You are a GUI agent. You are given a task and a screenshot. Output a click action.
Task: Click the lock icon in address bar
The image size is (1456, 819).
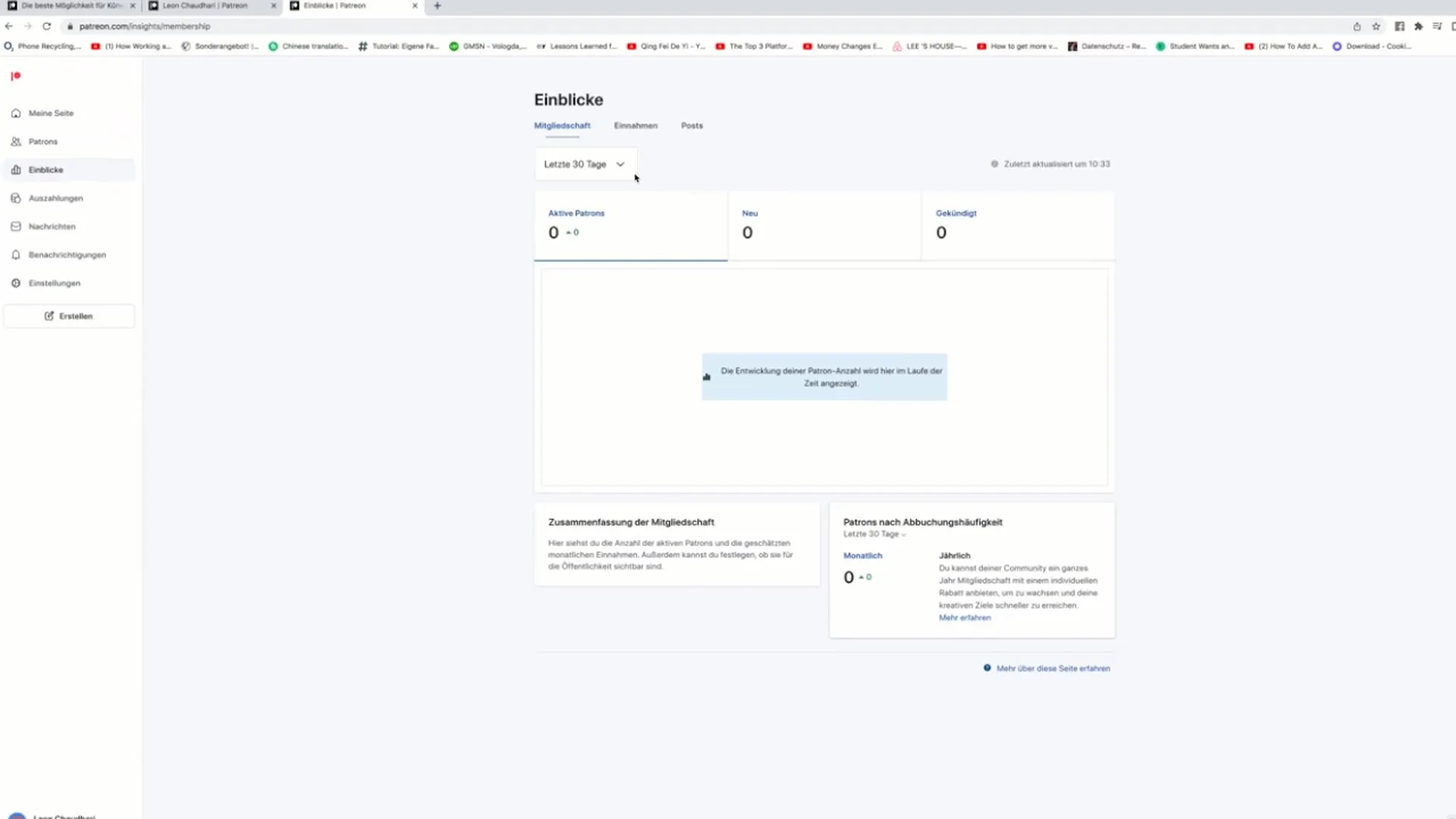pos(70,27)
